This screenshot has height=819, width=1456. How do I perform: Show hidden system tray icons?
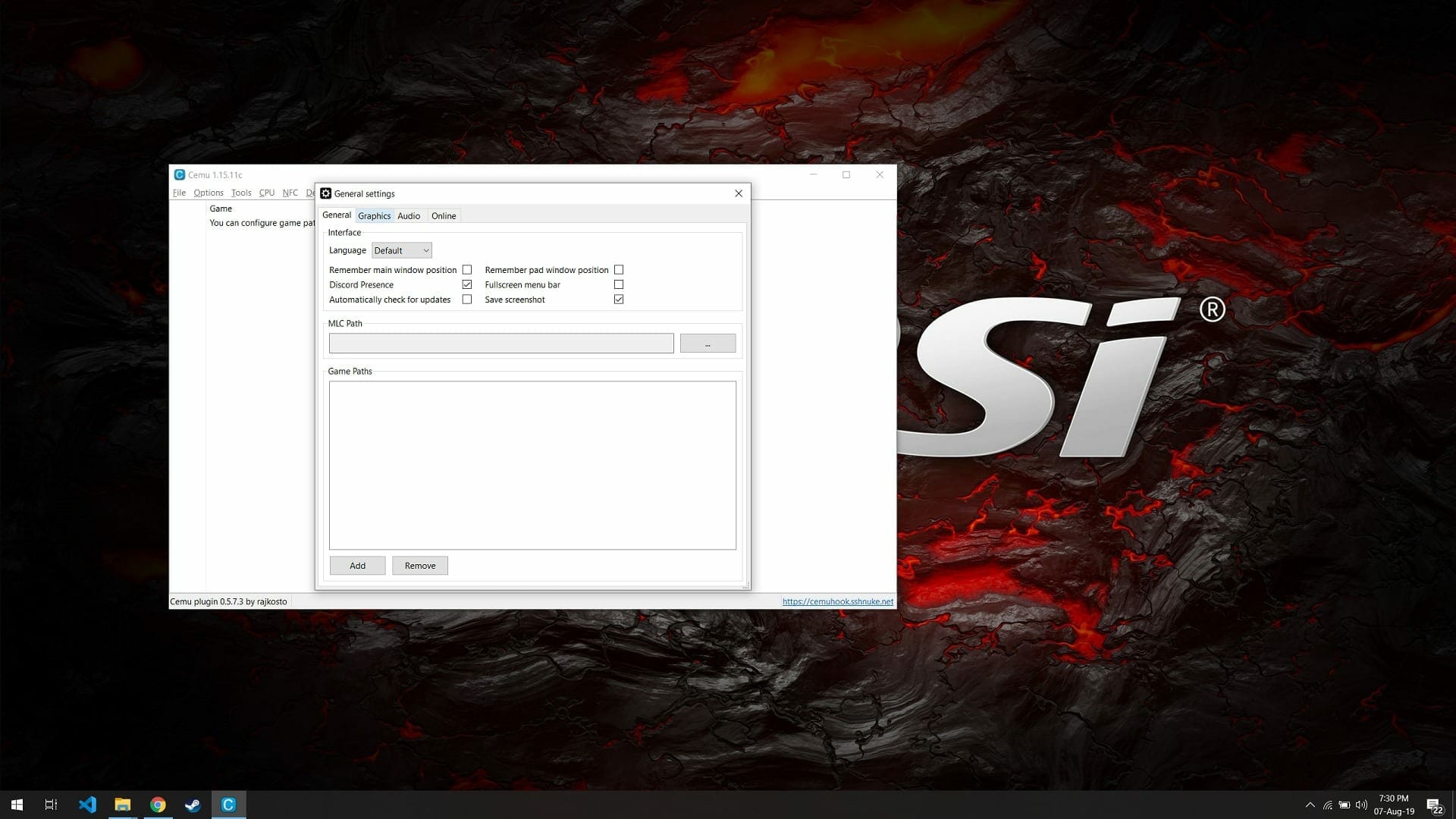coord(1310,805)
